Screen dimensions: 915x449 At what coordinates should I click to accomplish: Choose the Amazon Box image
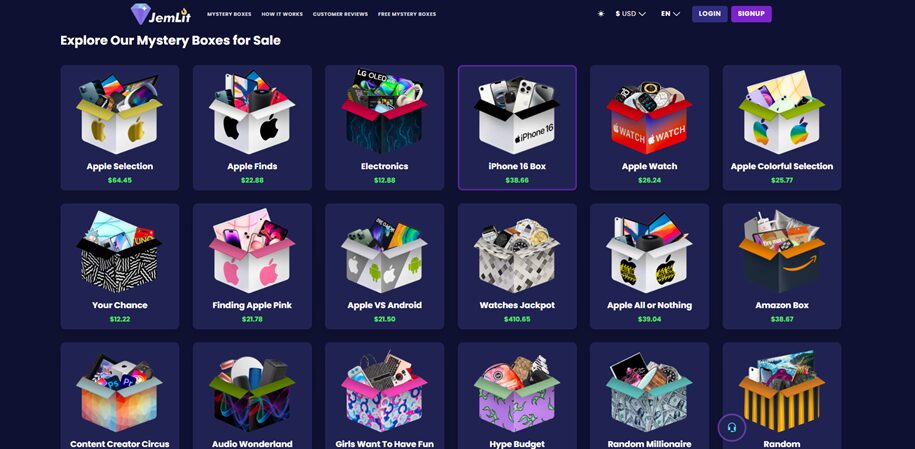coord(782,252)
